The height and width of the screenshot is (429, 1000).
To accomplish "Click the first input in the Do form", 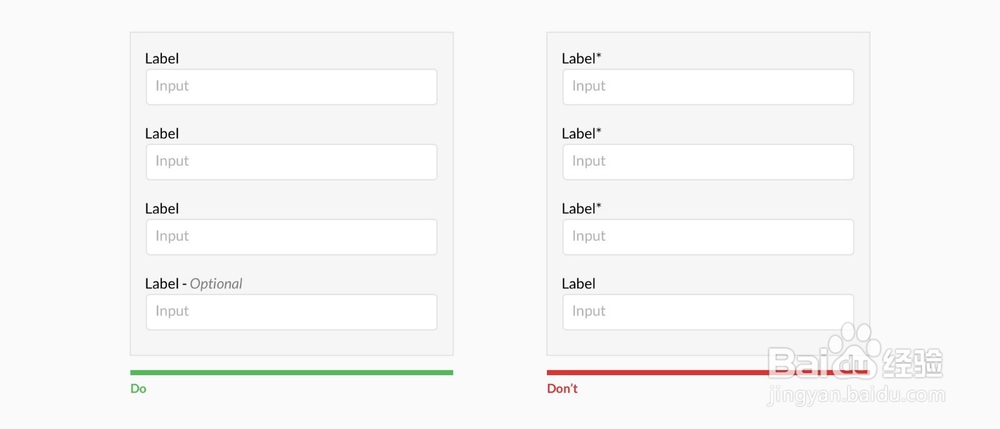I will click(291, 87).
